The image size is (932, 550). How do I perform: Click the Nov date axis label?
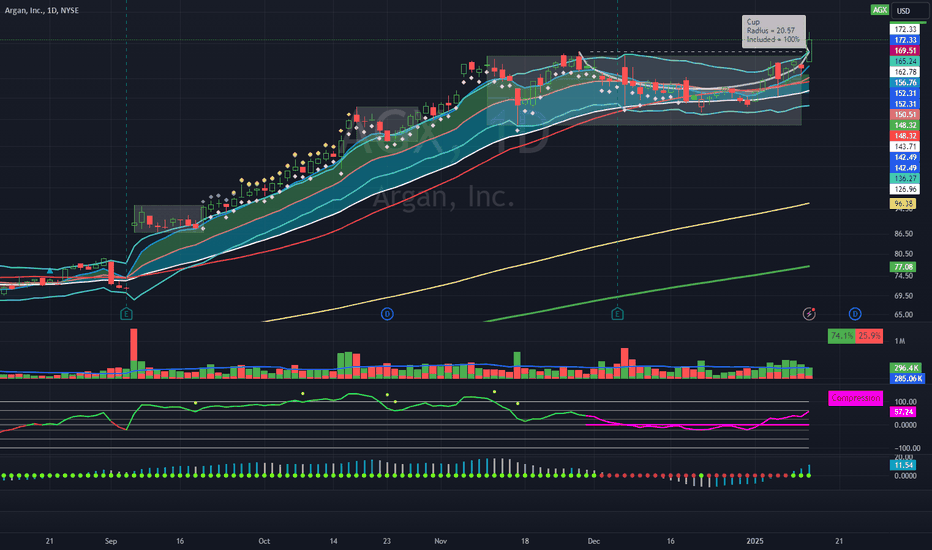pyautogui.click(x=440, y=541)
